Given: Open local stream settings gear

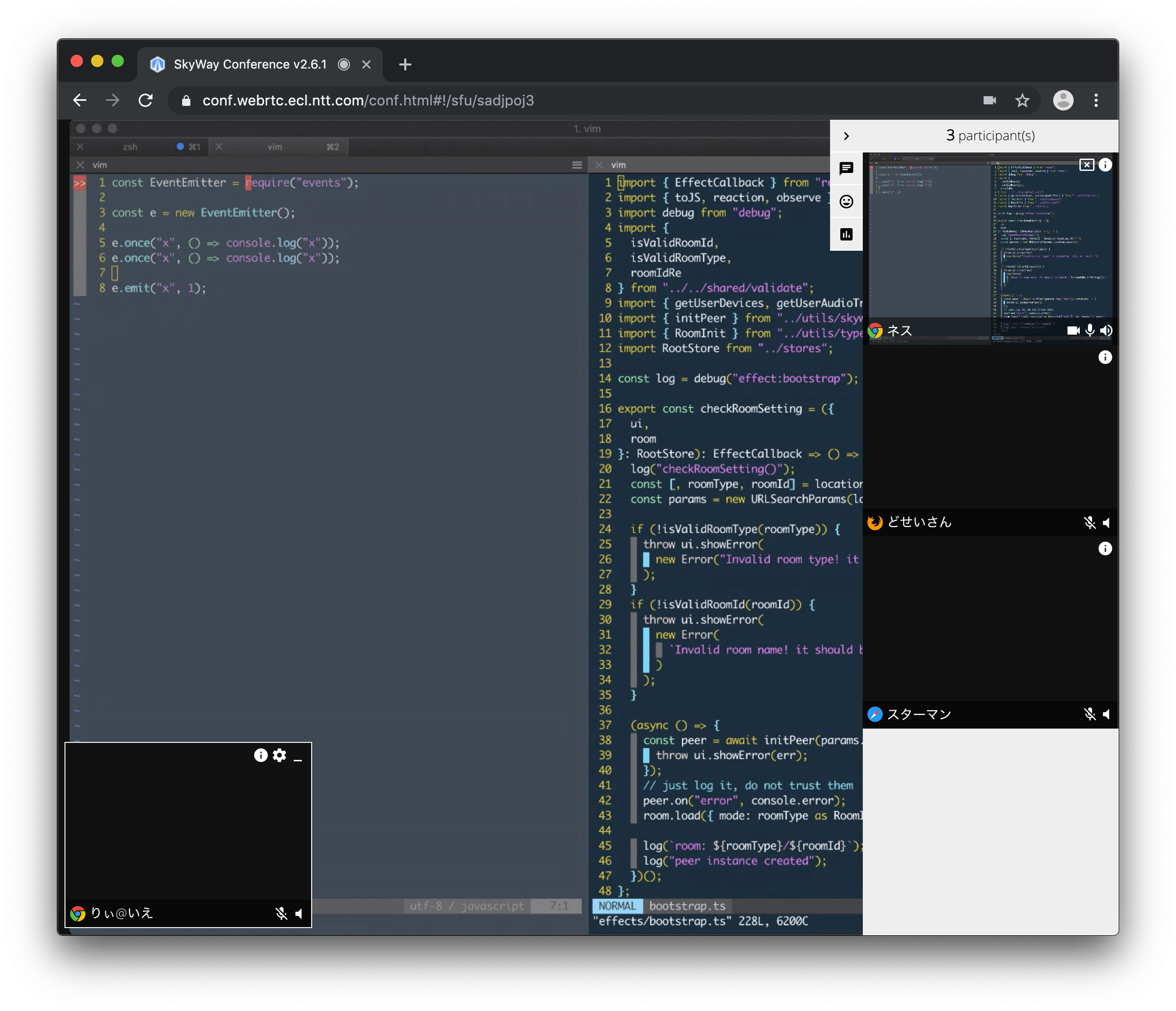Looking at the screenshot, I should coord(279,755).
